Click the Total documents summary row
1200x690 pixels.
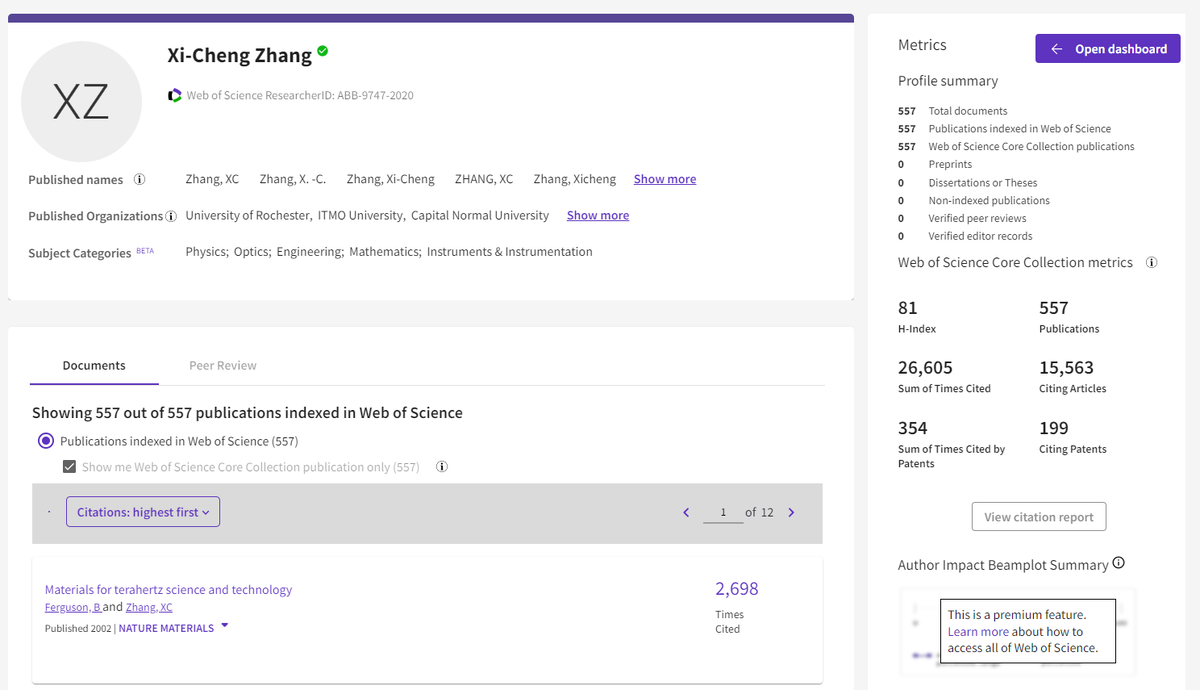[953, 111]
